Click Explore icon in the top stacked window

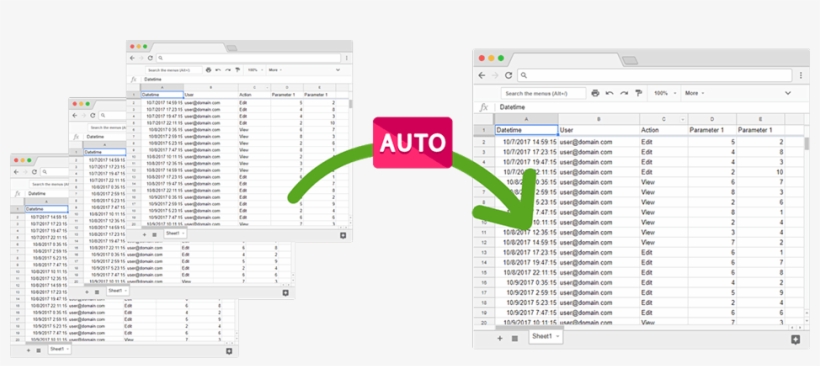[343, 235]
